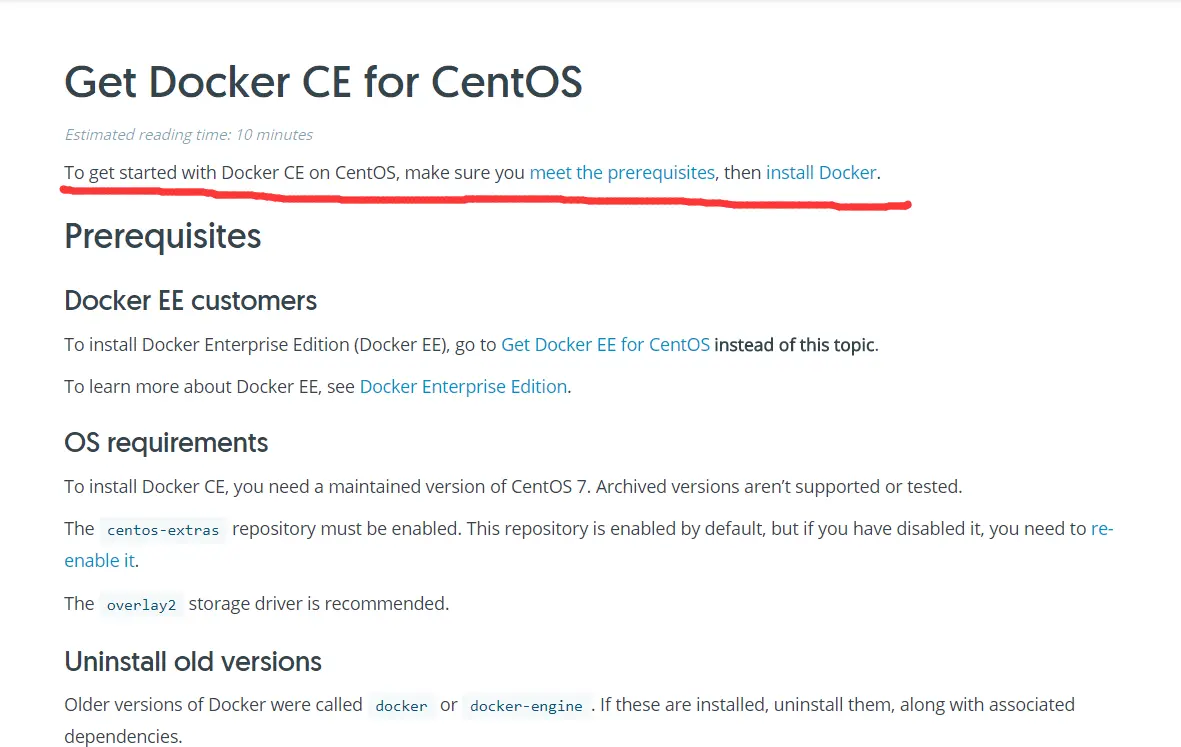The height and width of the screenshot is (747, 1181).
Task: Click the "docker-engine" inline code
Action: coord(526,706)
